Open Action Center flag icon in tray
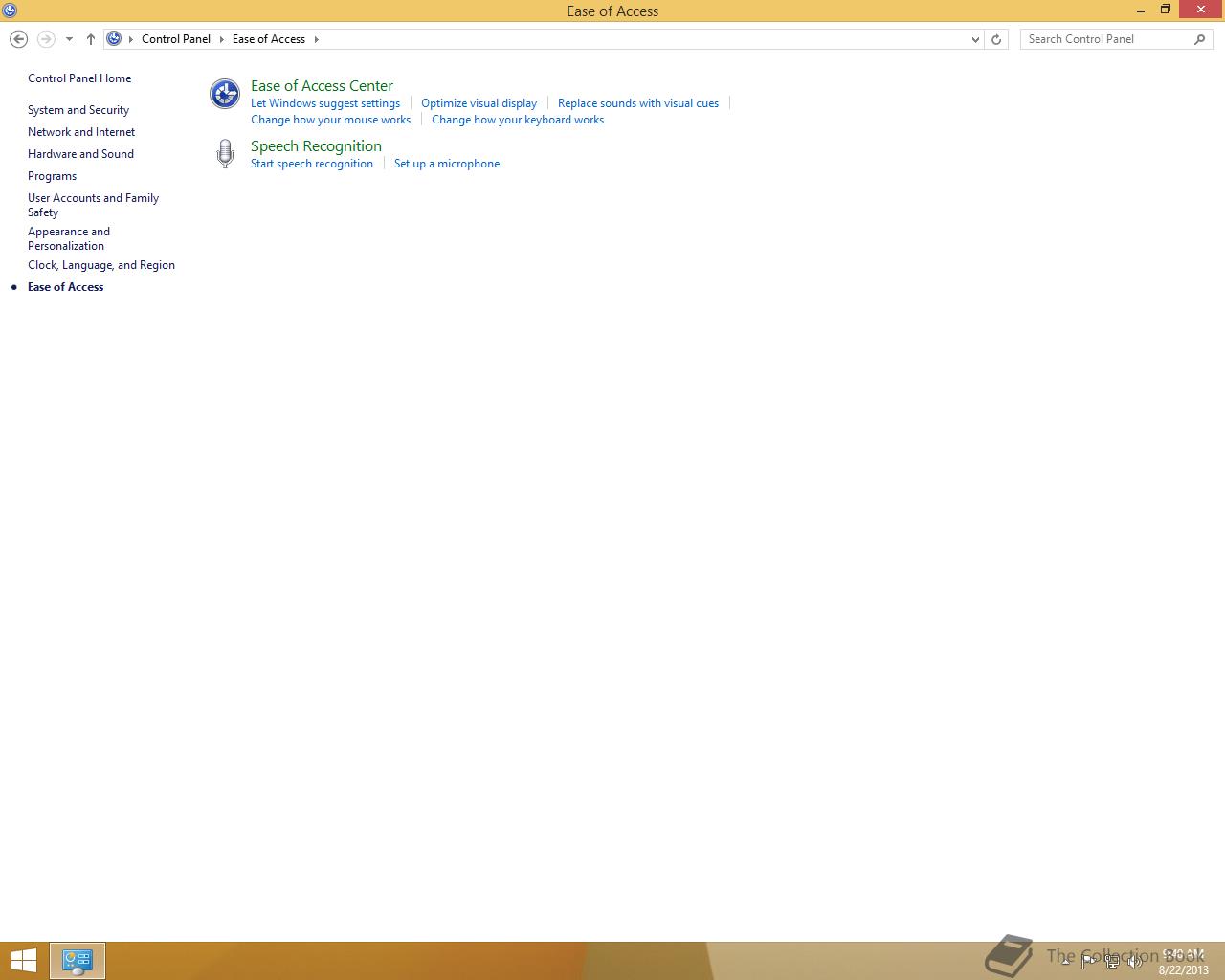 coord(1088,962)
